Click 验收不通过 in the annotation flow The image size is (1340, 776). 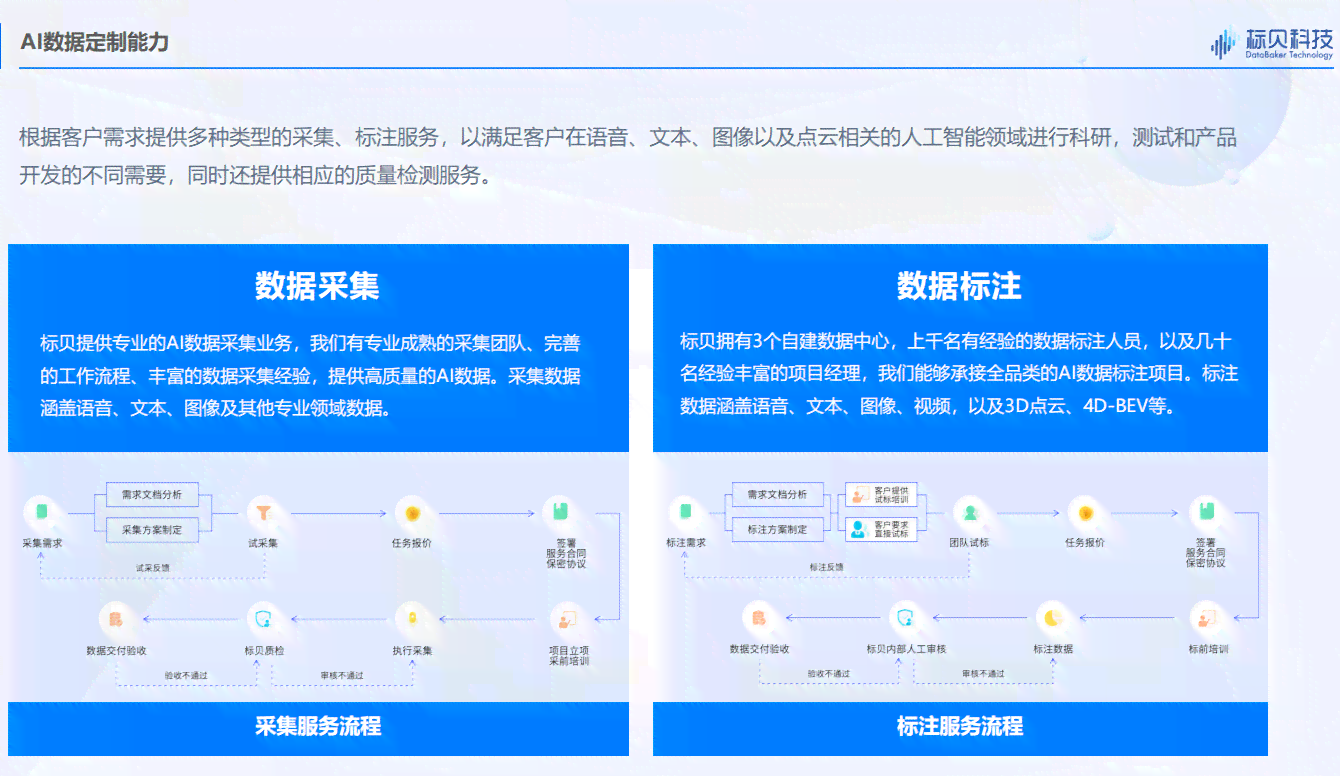click(829, 674)
